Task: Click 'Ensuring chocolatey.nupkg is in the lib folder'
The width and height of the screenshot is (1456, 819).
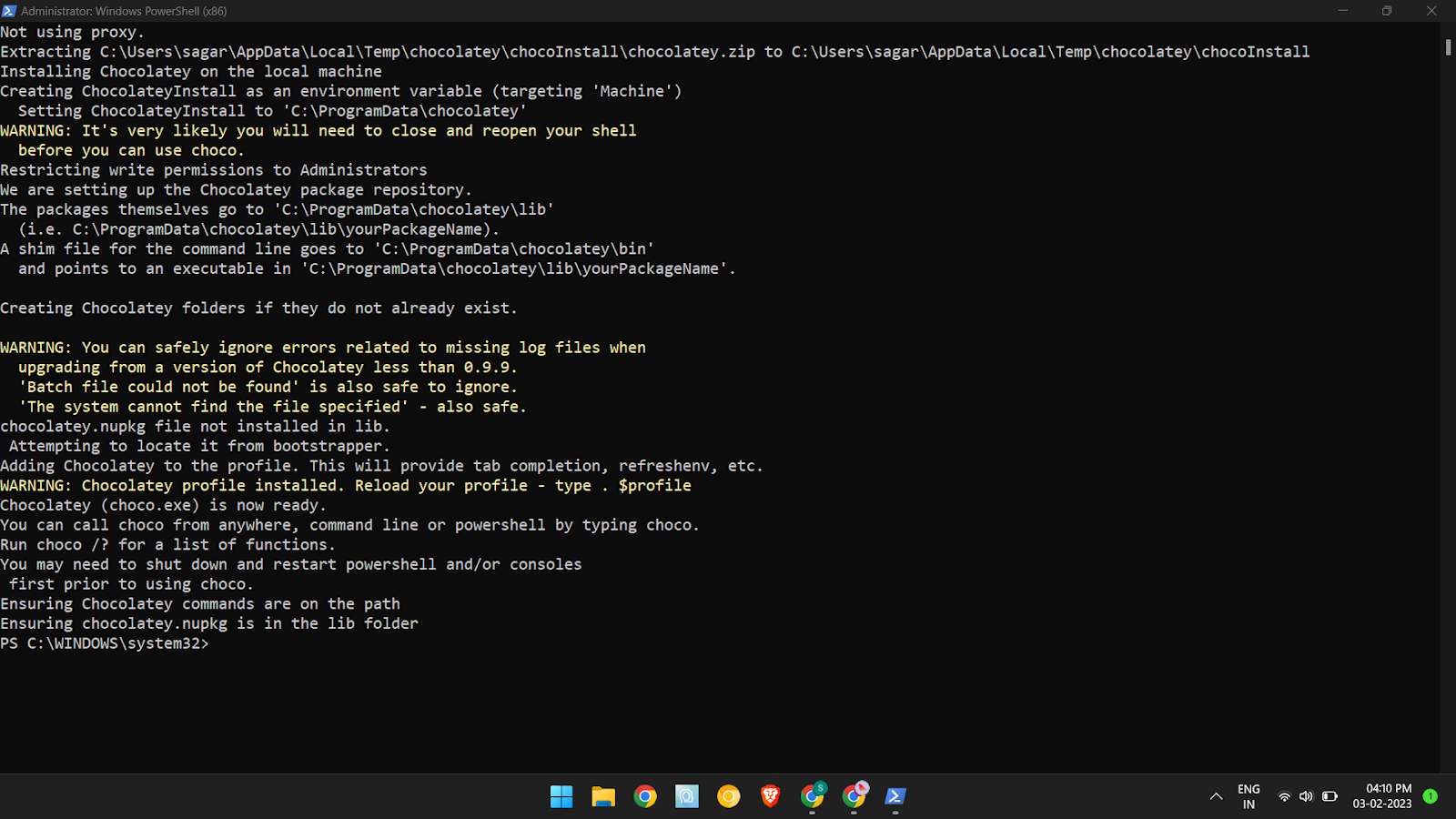Action: (209, 623)
